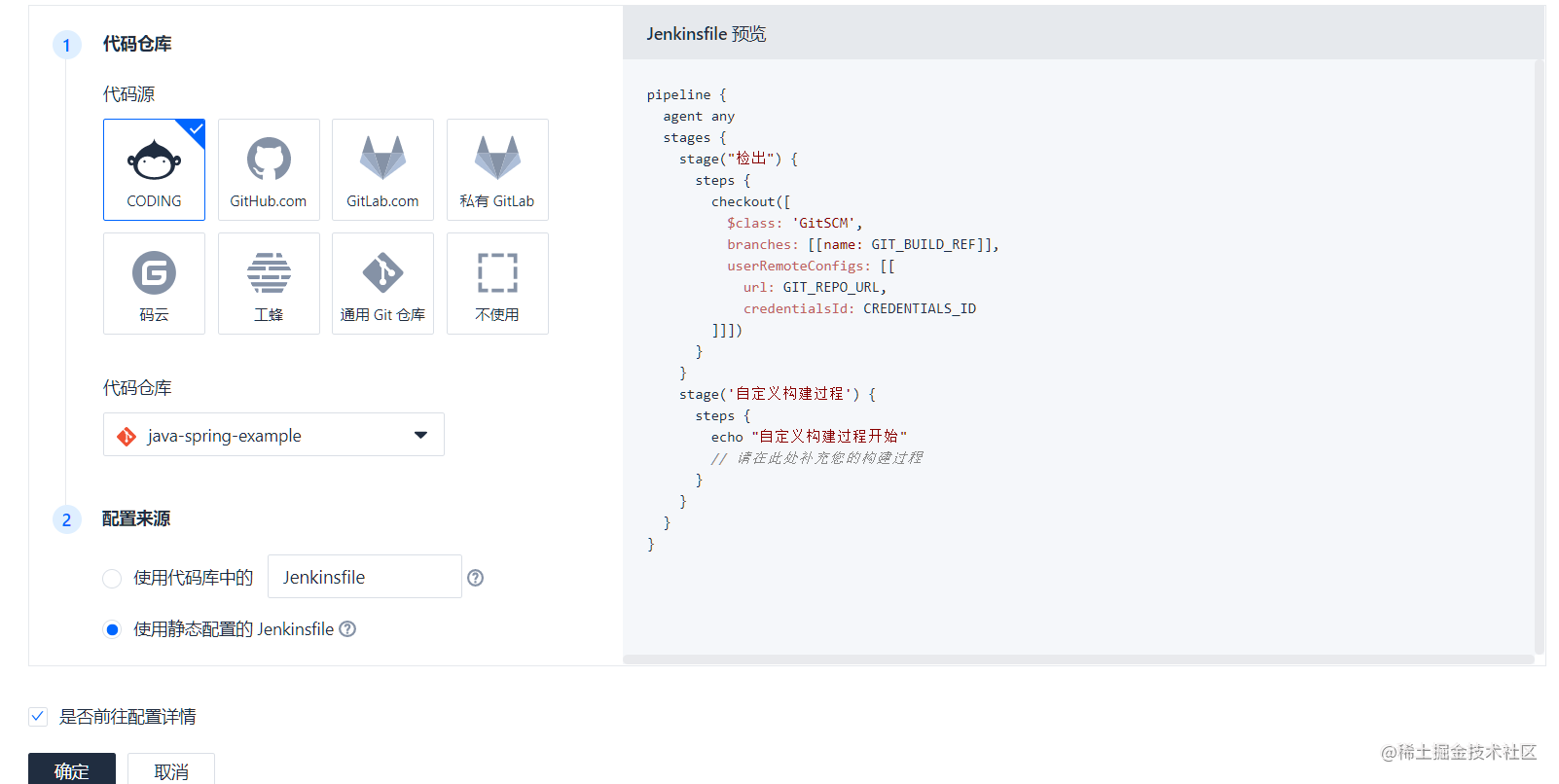Click the GIT_REPO_URL line in preview
Viewport: 1559px width, 784px height.
coord(815,288)
